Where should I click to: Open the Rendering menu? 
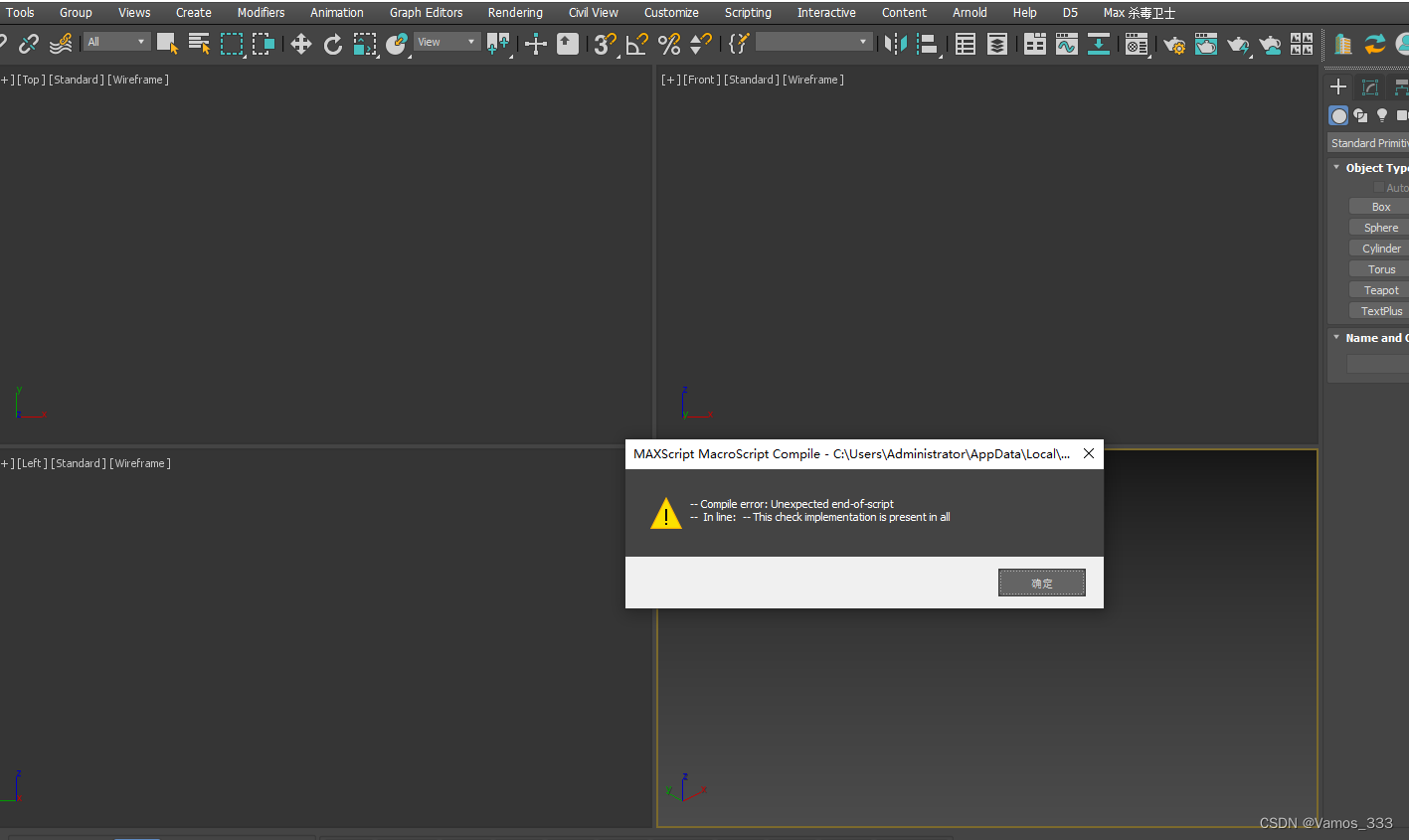tap(515, 12)
